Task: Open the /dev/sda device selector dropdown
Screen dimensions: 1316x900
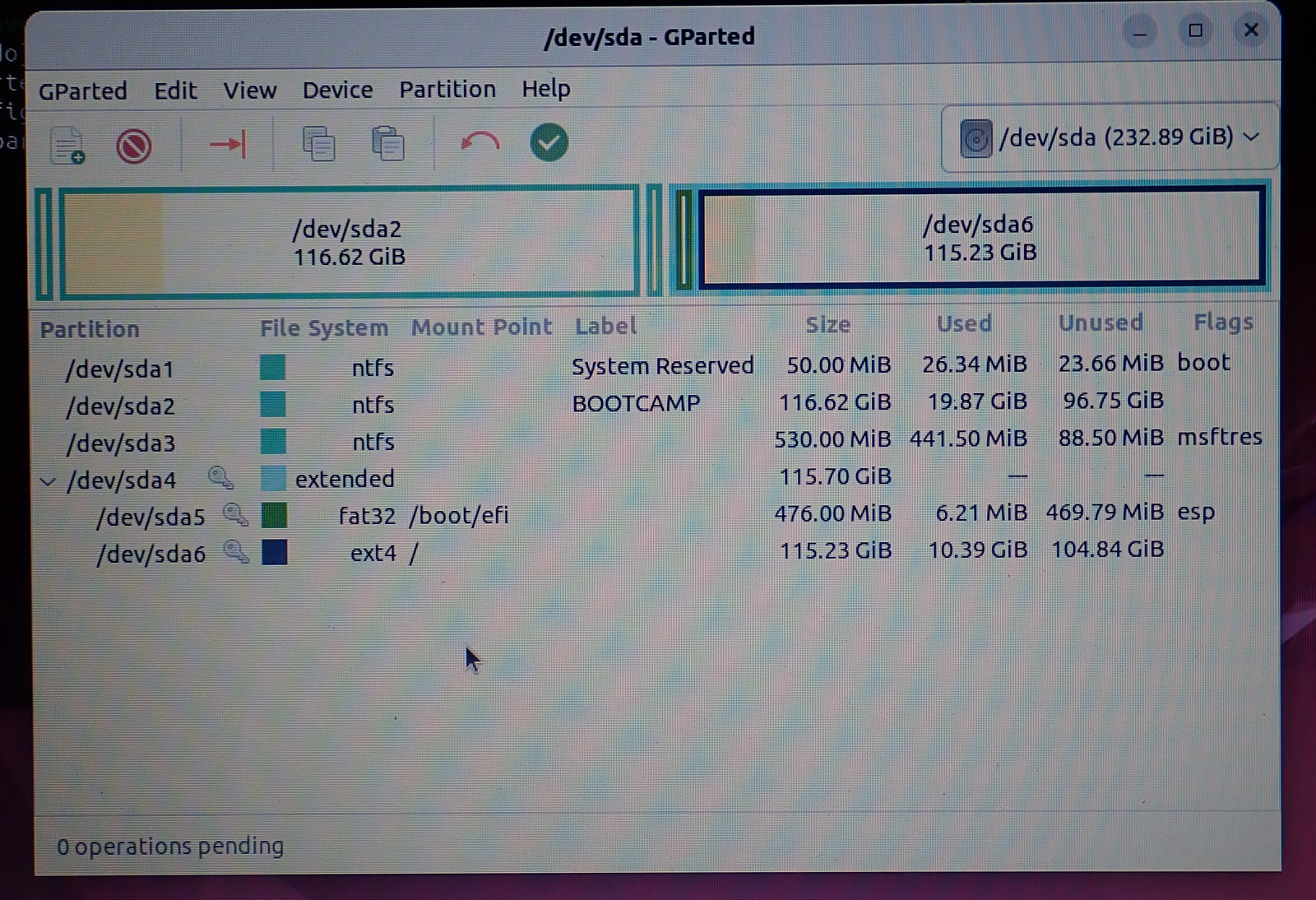Action: pos(1109,137)
